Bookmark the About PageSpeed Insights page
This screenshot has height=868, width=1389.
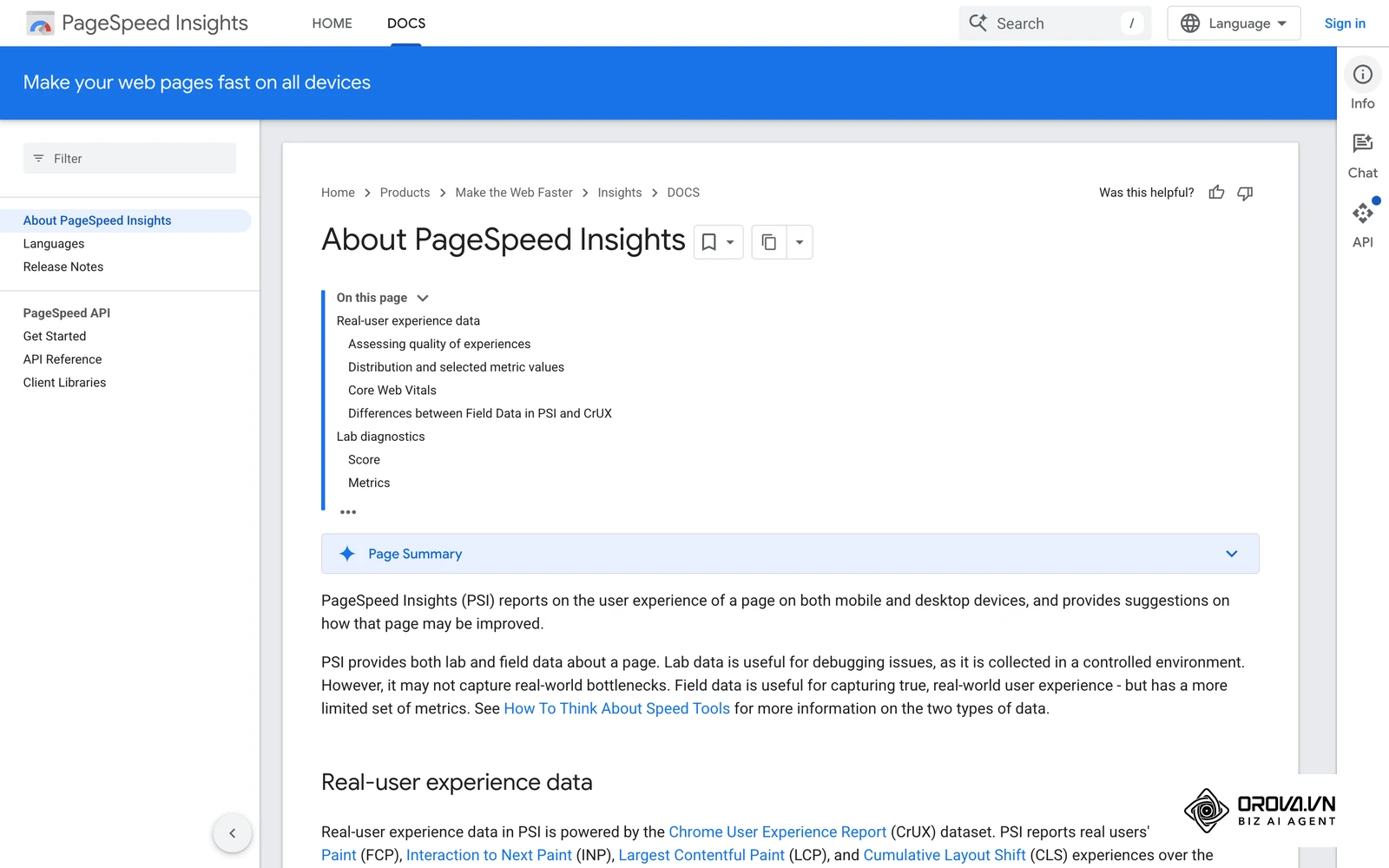click(x=708, y=242)
